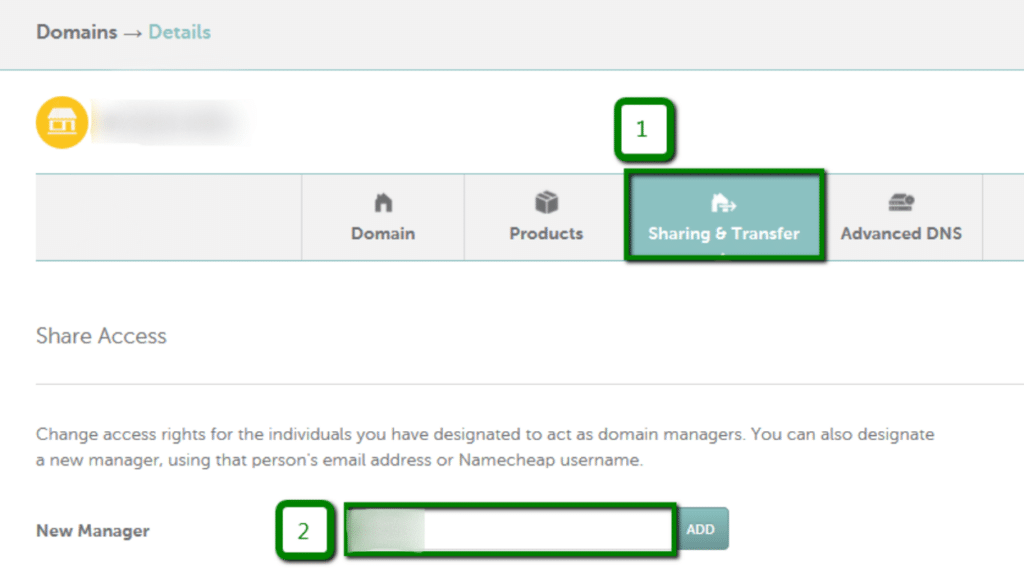Select the Sharing & Transfer tab
Image resolution: width=1024 pixels, height=583 pixels.
coord(724,233)
